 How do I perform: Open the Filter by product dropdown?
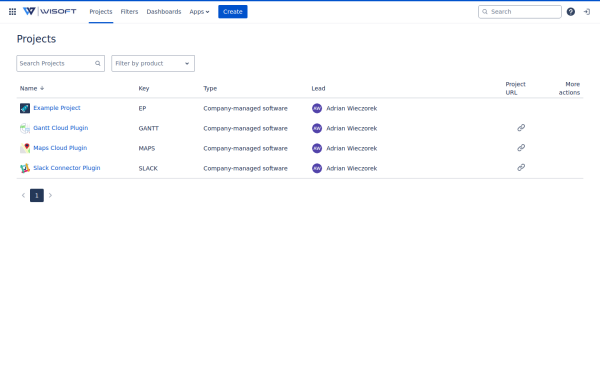click(153, 64)
